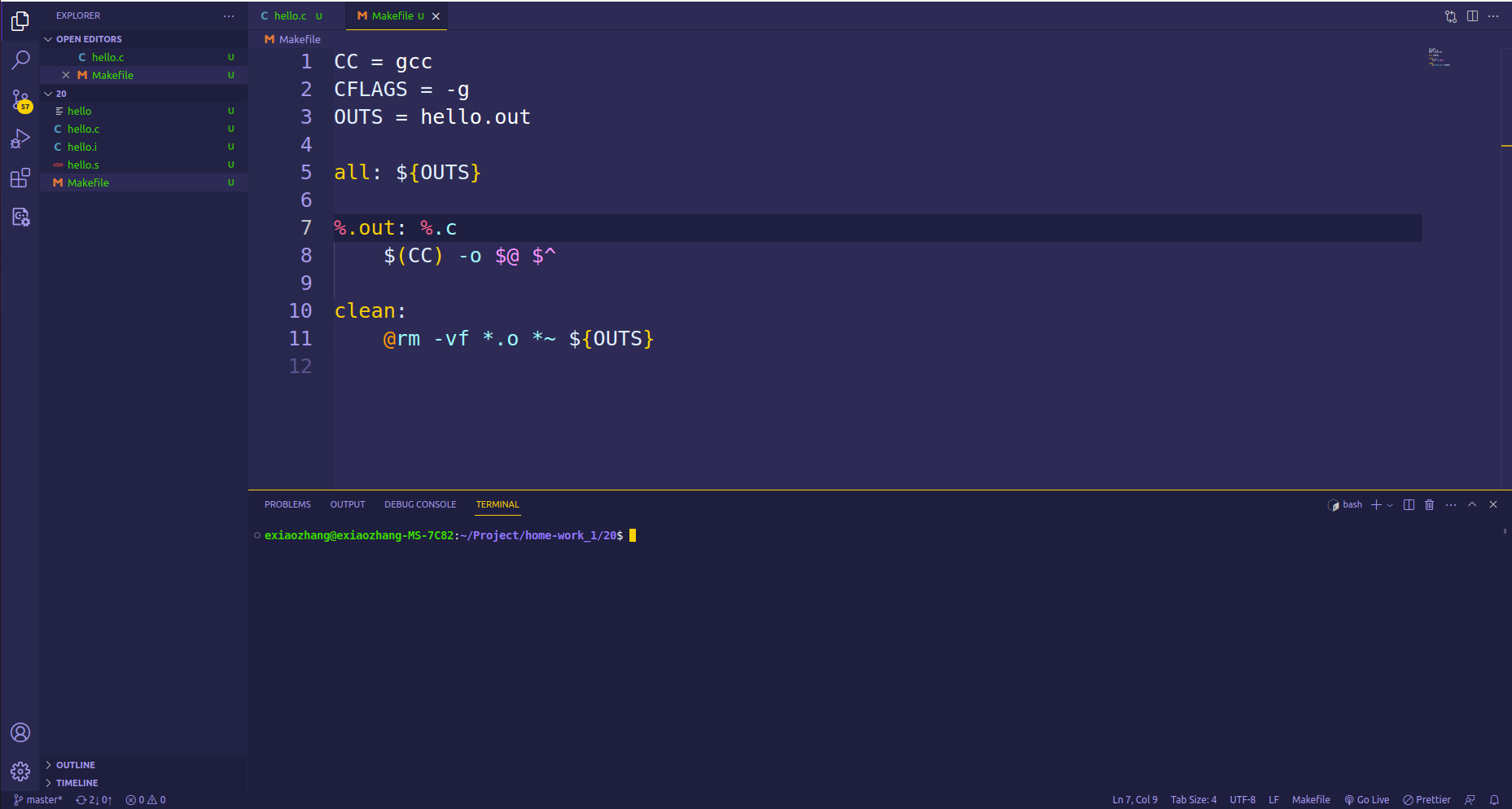
Task: Click the master branch indicator
Action: pos(38,800)
